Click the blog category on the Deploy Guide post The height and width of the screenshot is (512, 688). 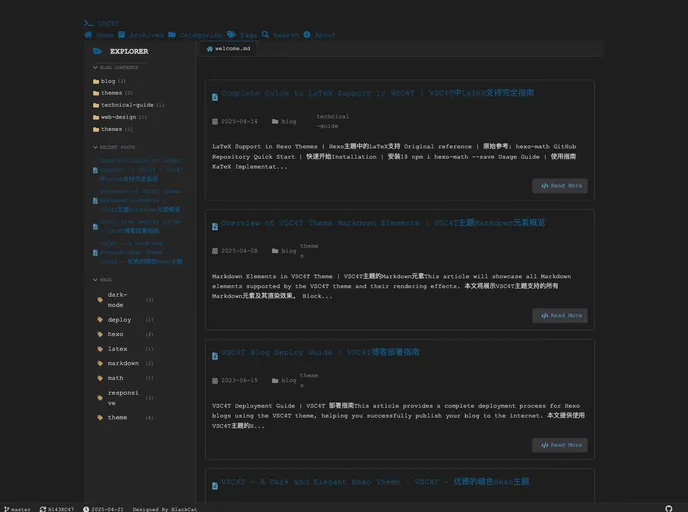click(x=284, y=380)
